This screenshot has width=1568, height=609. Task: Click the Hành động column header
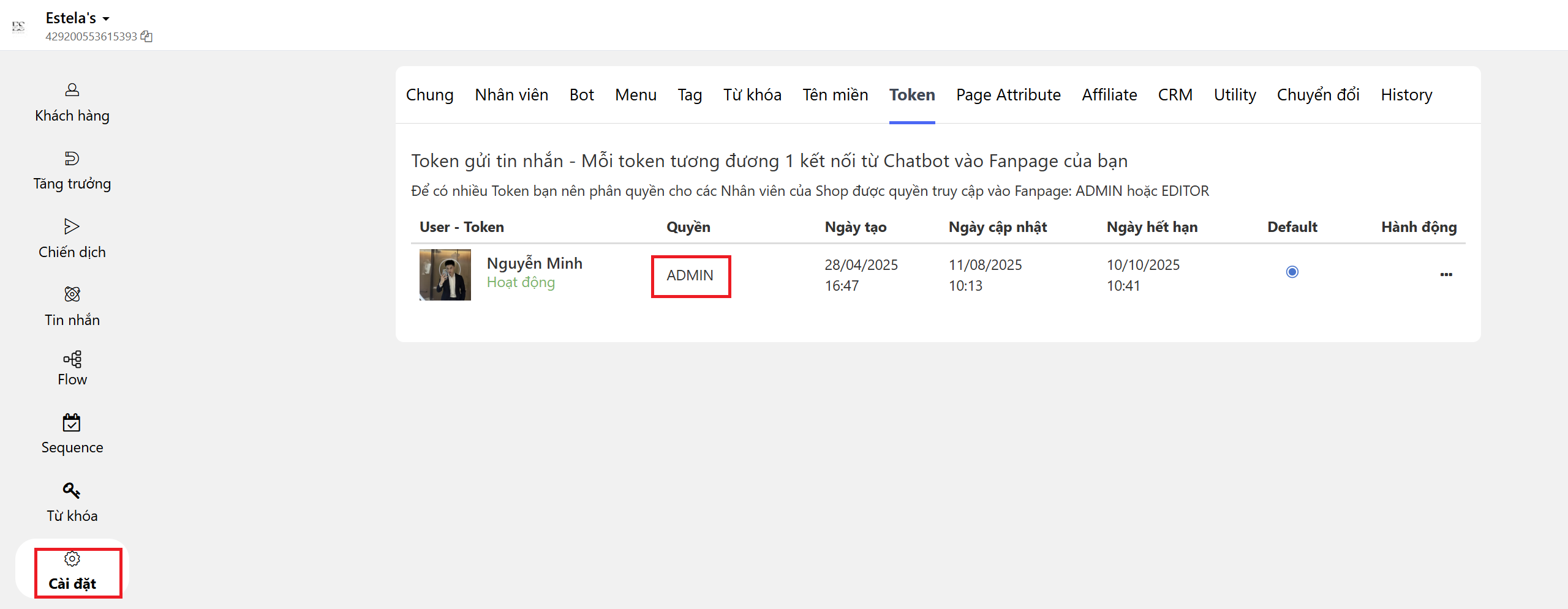coord(1419,227)
